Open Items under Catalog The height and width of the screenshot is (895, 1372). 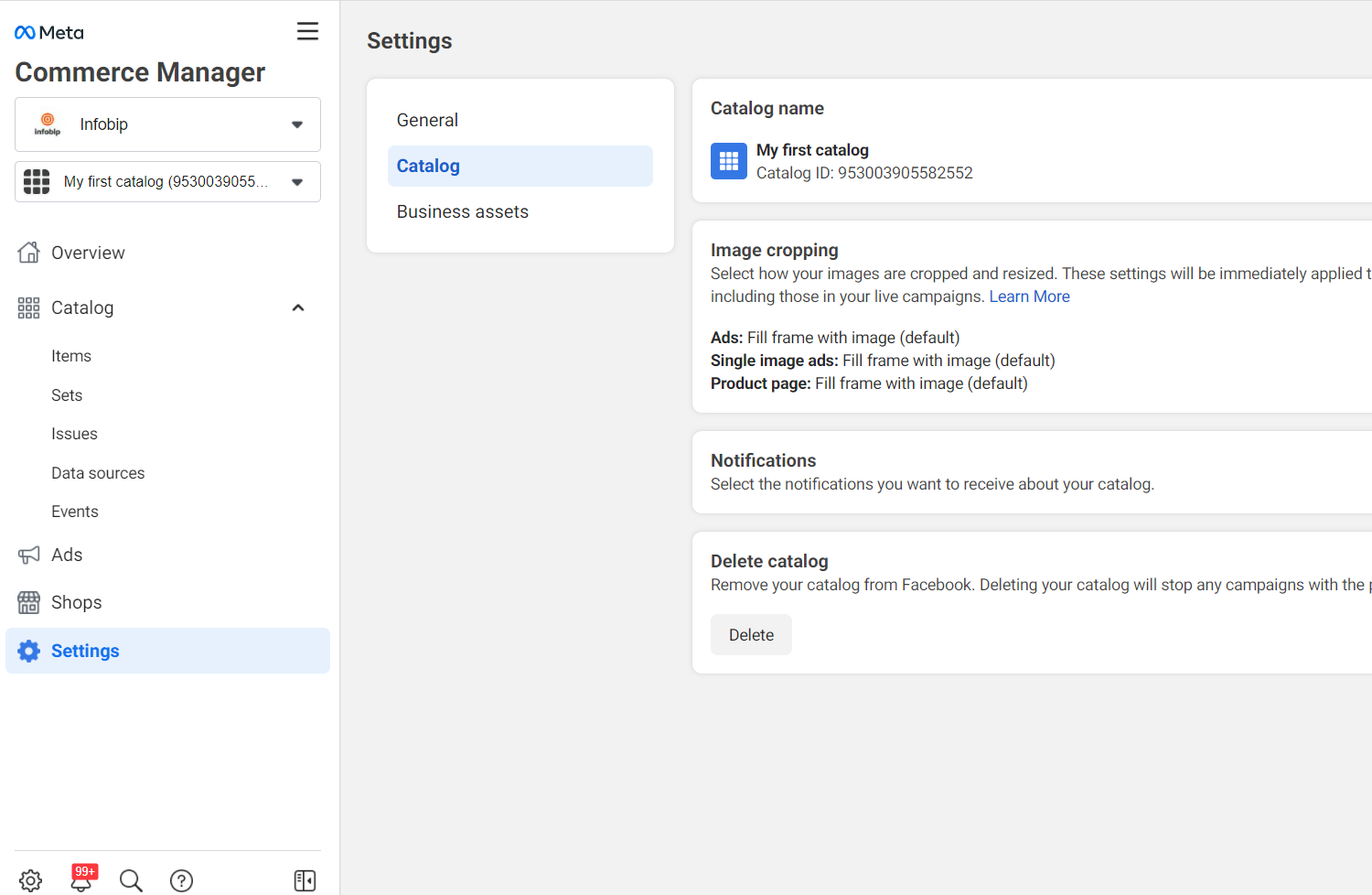71,356
